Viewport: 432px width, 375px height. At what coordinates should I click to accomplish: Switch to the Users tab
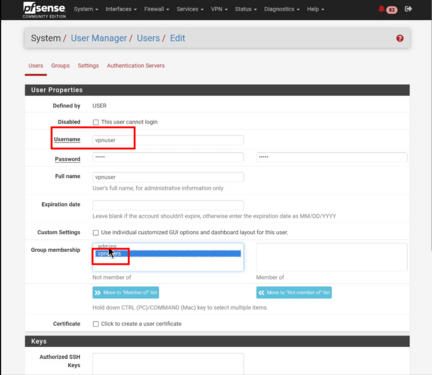click(x=36, y=66)
